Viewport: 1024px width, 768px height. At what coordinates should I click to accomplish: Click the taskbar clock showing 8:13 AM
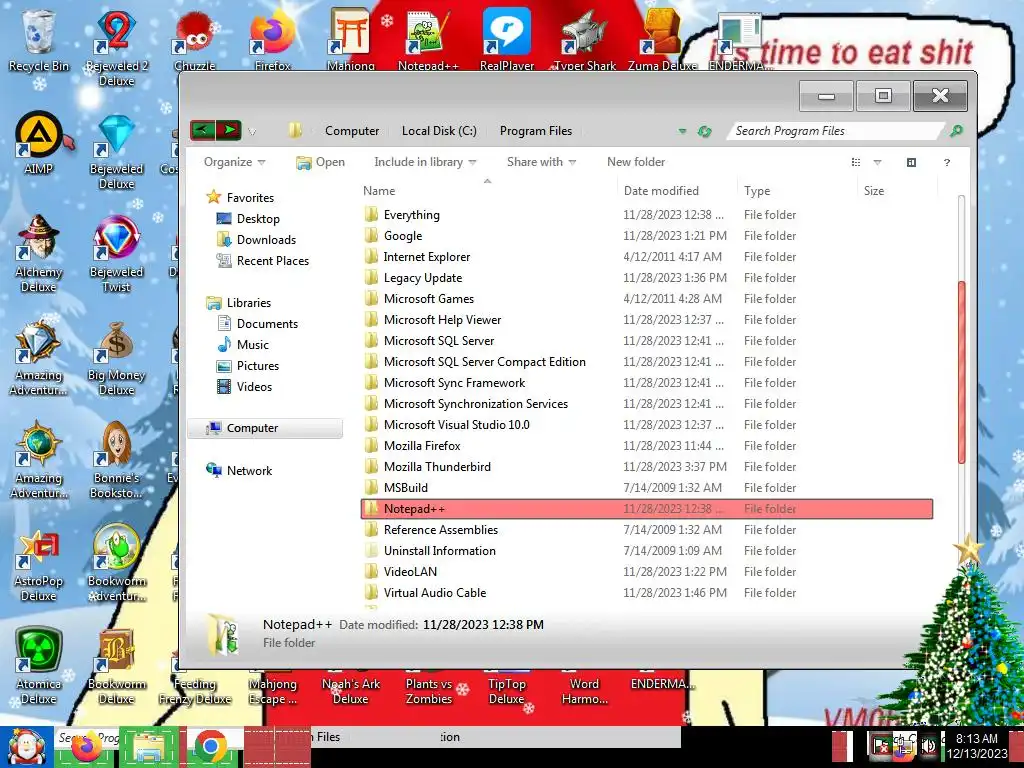pos(976,746)
